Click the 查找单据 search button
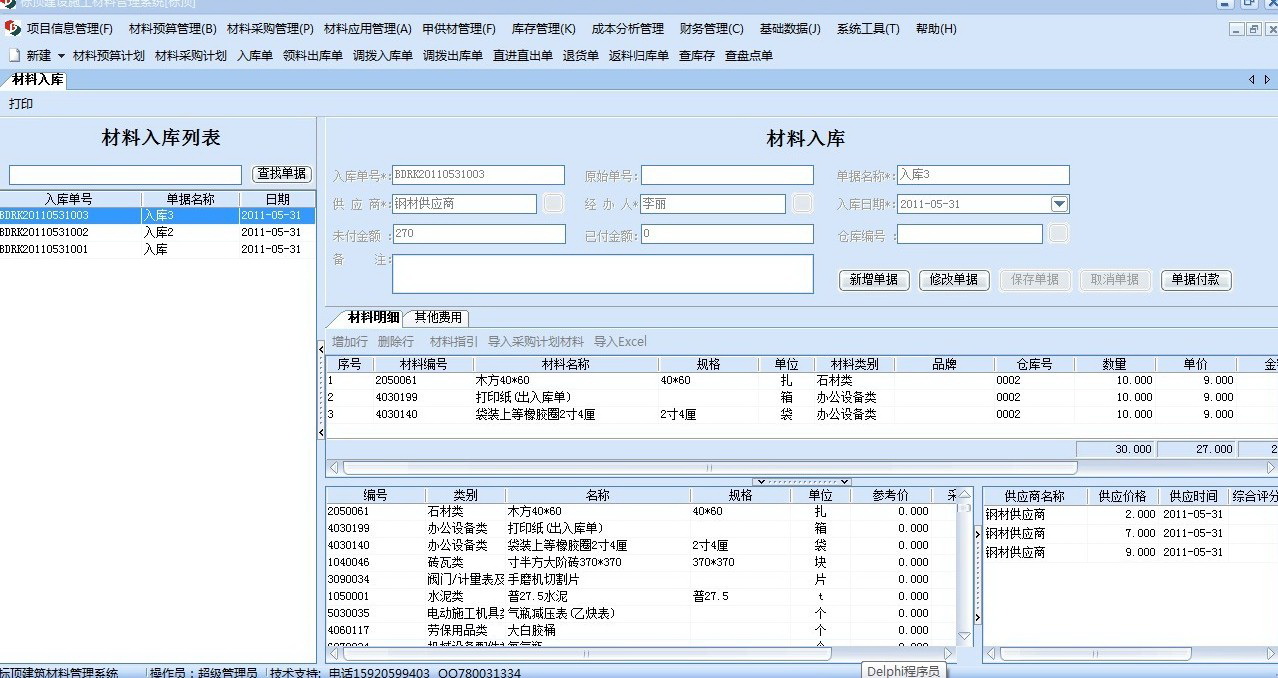1278x678 pixels. coord(282,174)
